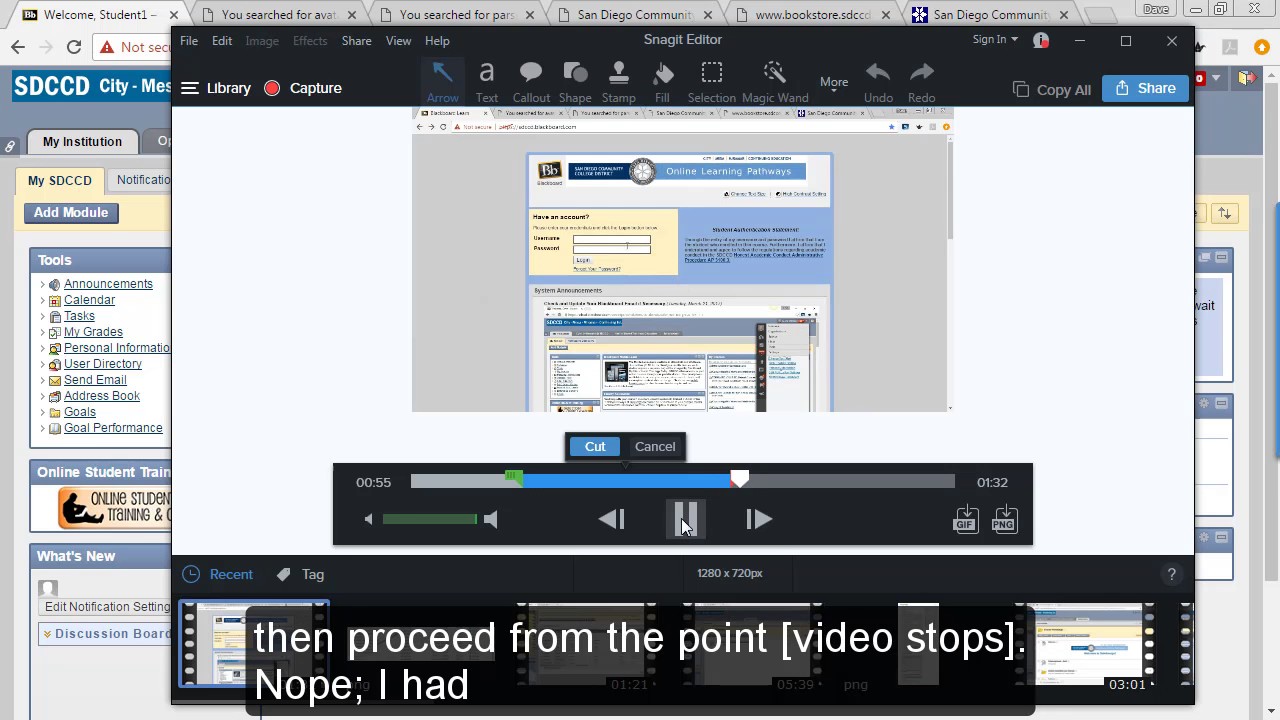Image resolution: width=1280 pixels, height=720 pixels.
Task: Switch to the Recent tray tab
Action: [218, 574]
